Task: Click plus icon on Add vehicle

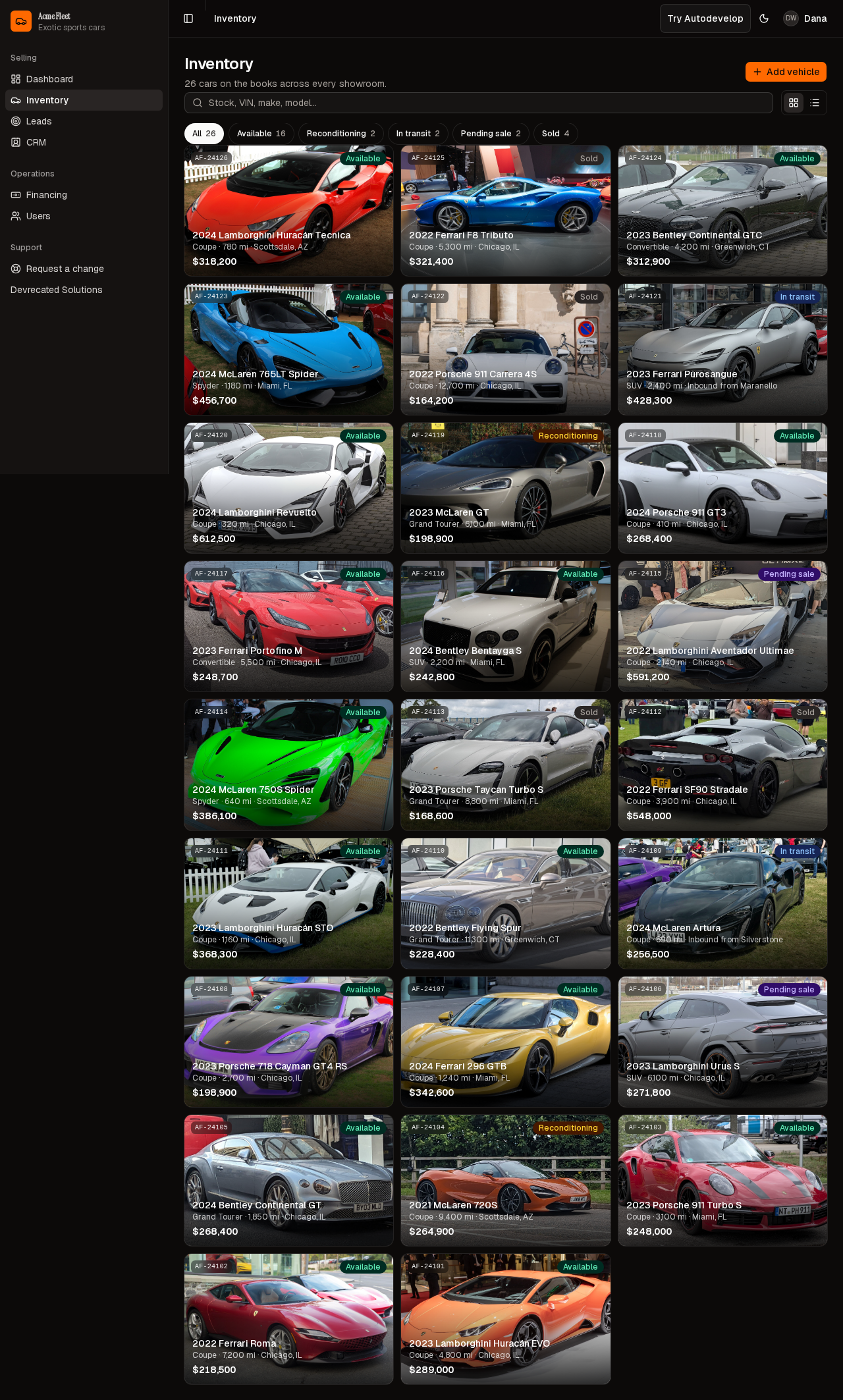Action: (757, 72)
